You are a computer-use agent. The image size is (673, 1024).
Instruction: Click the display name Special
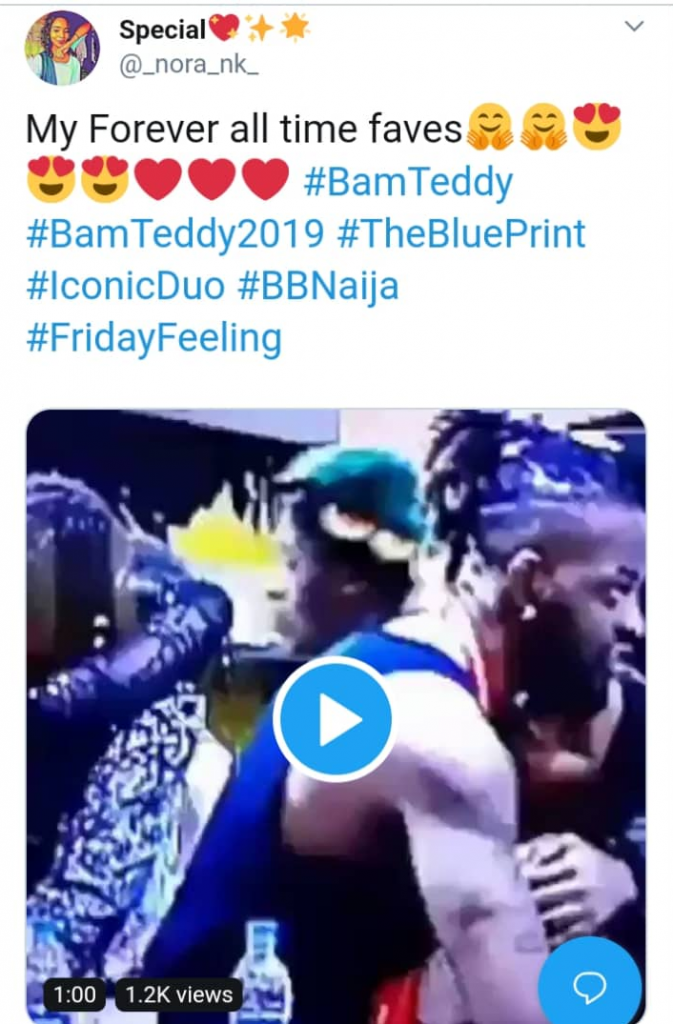(x=162, y=30)
